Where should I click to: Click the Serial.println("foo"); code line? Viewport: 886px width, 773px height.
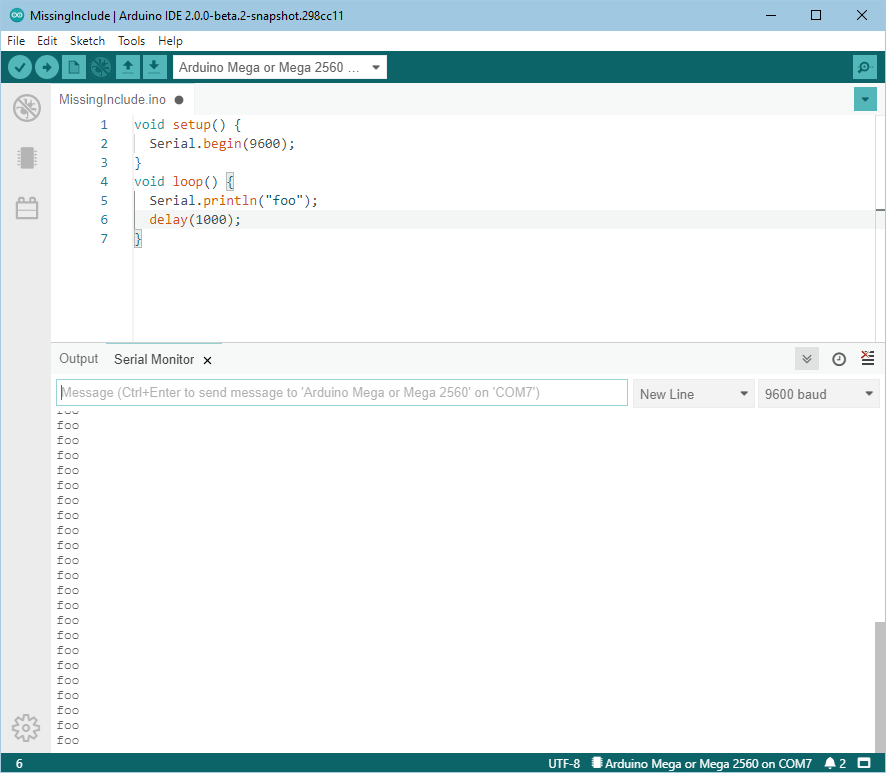point(233,201)
